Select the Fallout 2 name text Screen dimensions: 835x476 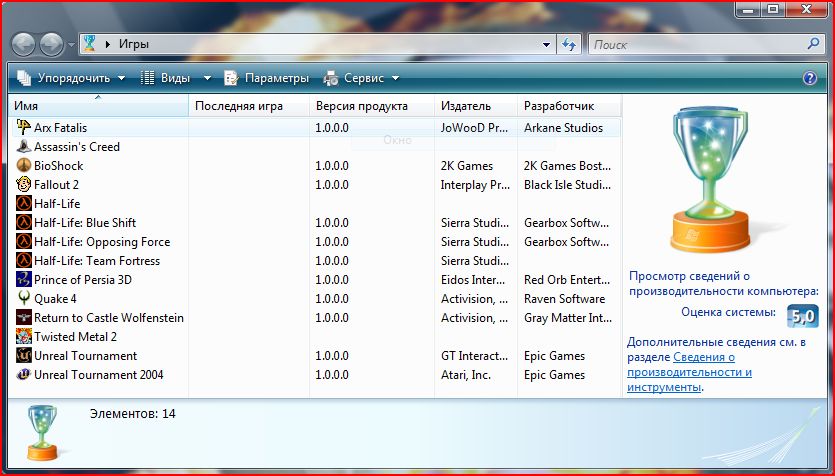(56, 185)
